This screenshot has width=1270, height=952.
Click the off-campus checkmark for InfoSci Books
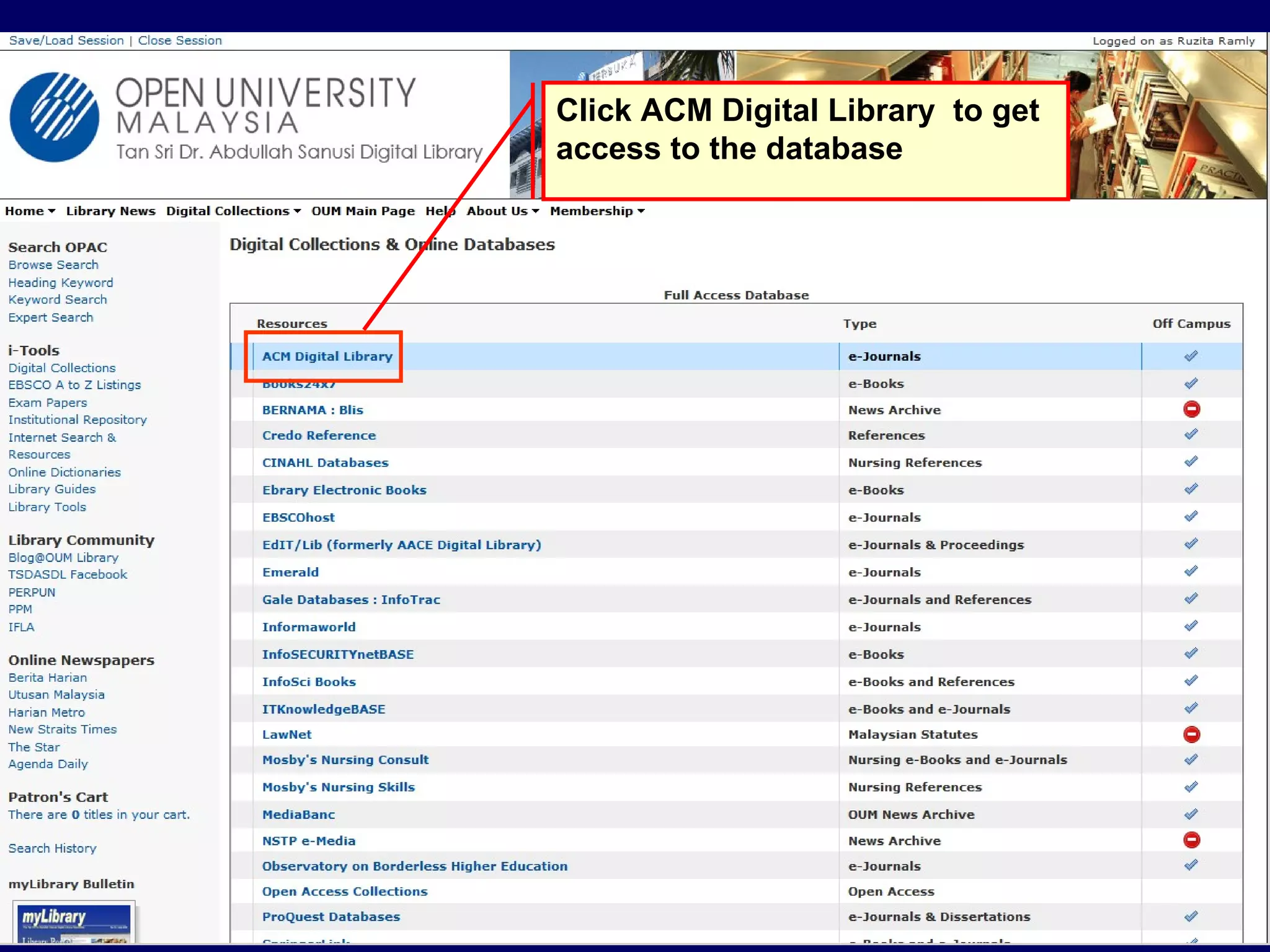point(1191,681)
